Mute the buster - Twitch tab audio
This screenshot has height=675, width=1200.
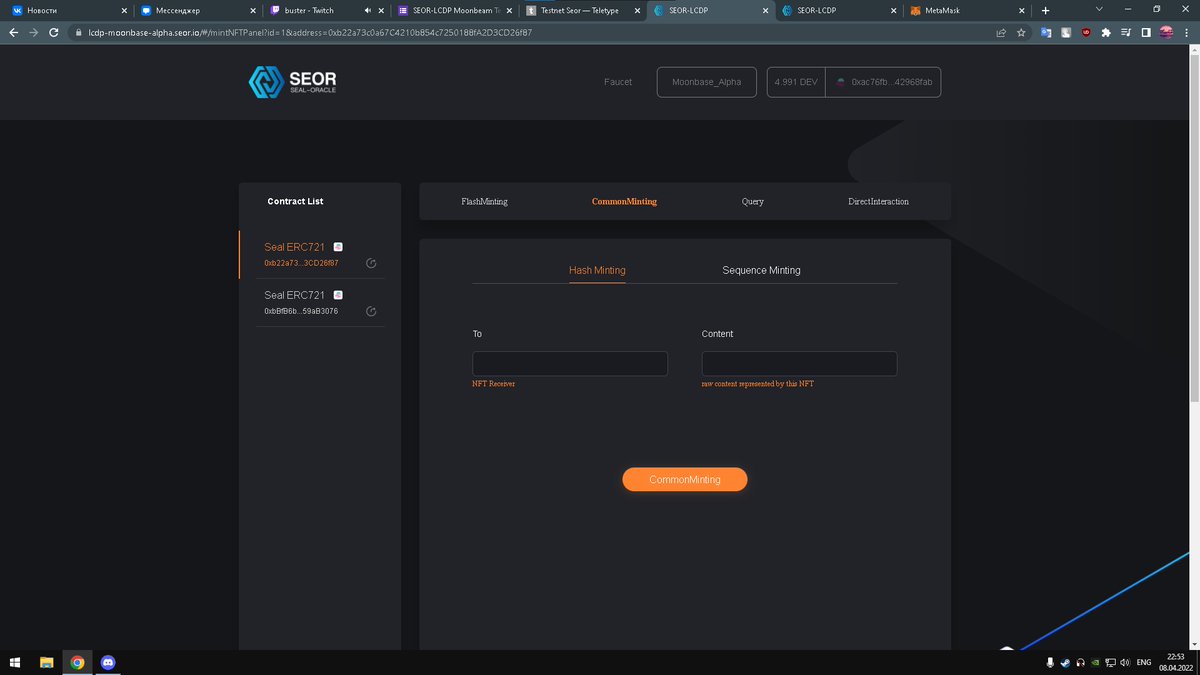pyautogui.click(x=368, y=10)
